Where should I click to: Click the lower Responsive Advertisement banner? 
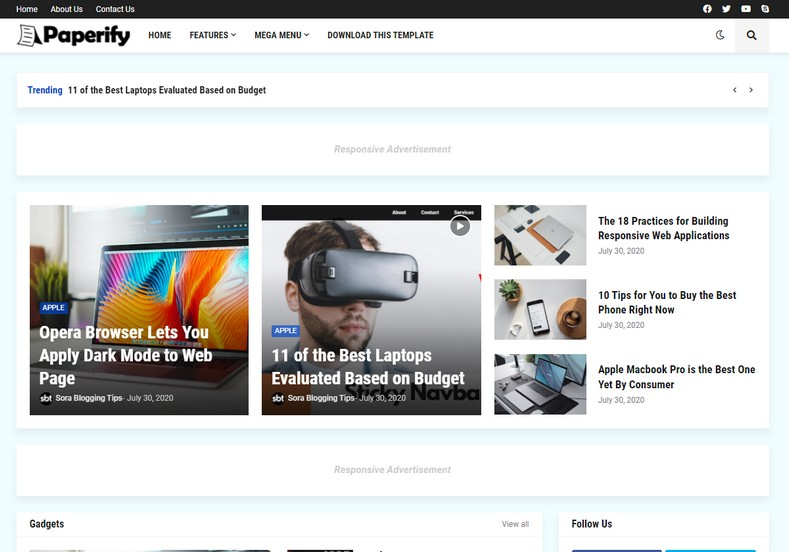[392, 470]
